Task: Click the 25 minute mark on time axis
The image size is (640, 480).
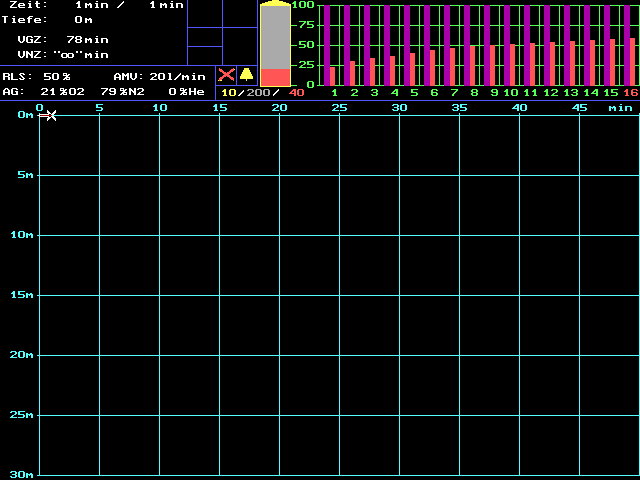Action: tap(339, 107)
